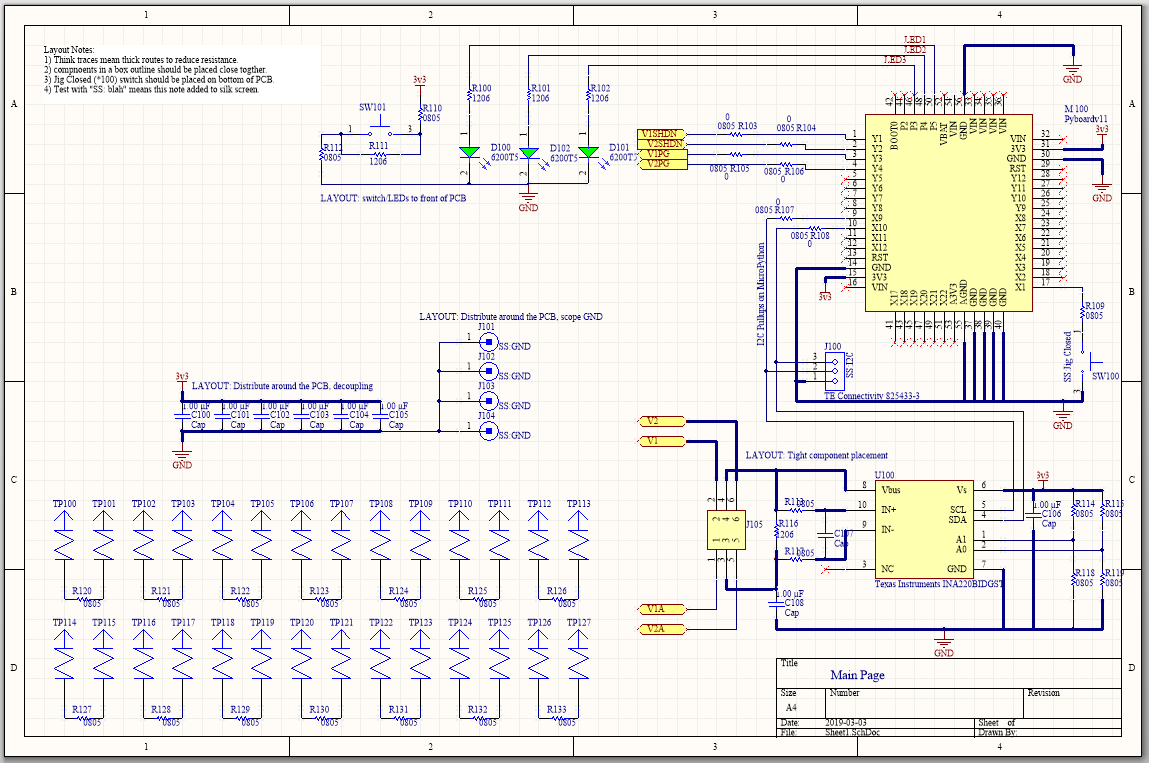
Task: Select the J103 test point circle
Action: coord(489,401)
